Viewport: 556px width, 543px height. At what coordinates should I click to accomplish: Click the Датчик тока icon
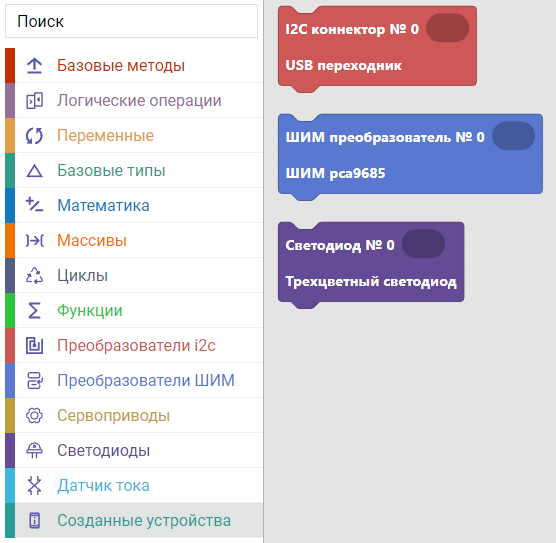[34, 486]
